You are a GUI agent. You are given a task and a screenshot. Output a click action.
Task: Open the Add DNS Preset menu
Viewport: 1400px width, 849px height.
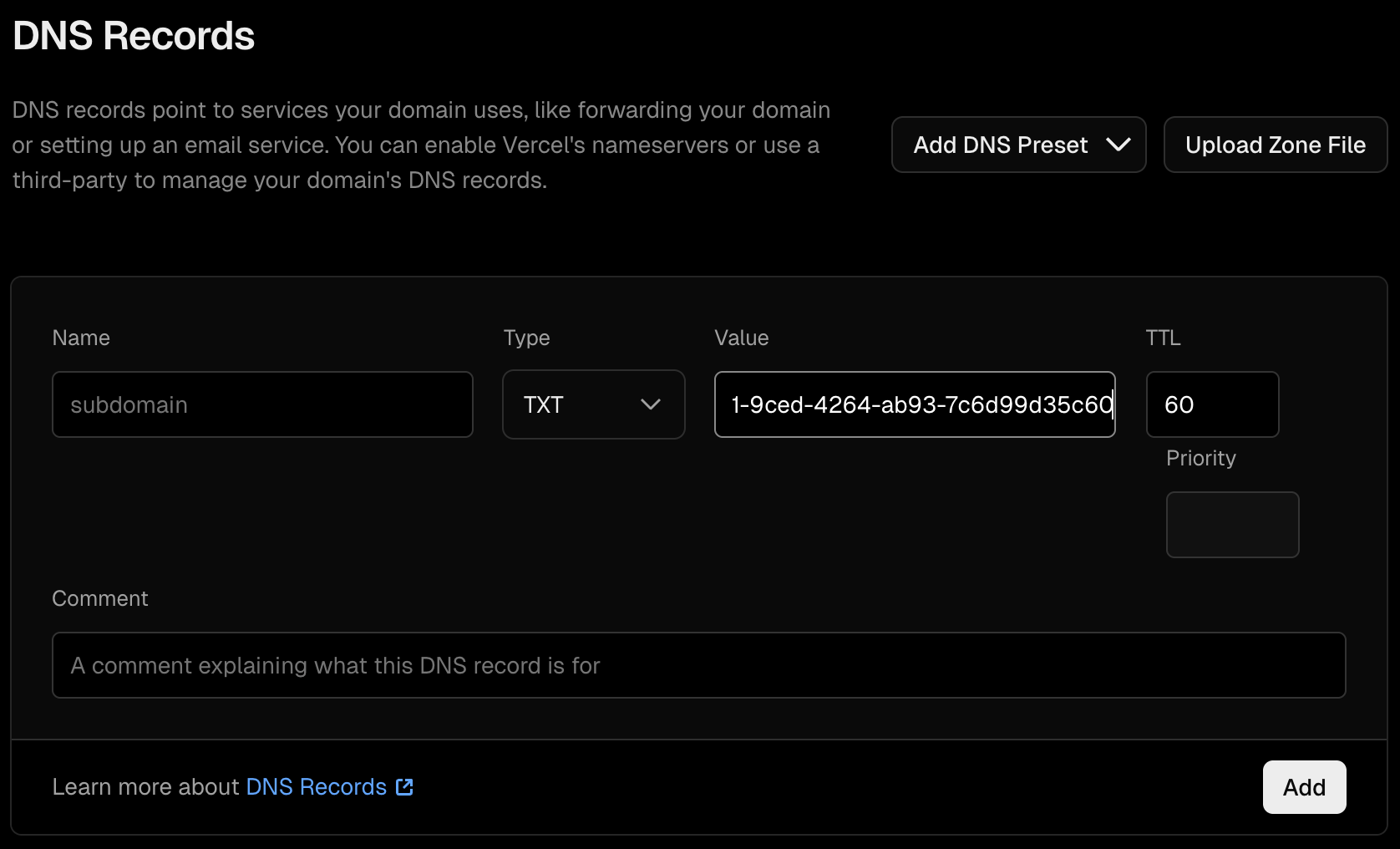(x=1017, y=145)
